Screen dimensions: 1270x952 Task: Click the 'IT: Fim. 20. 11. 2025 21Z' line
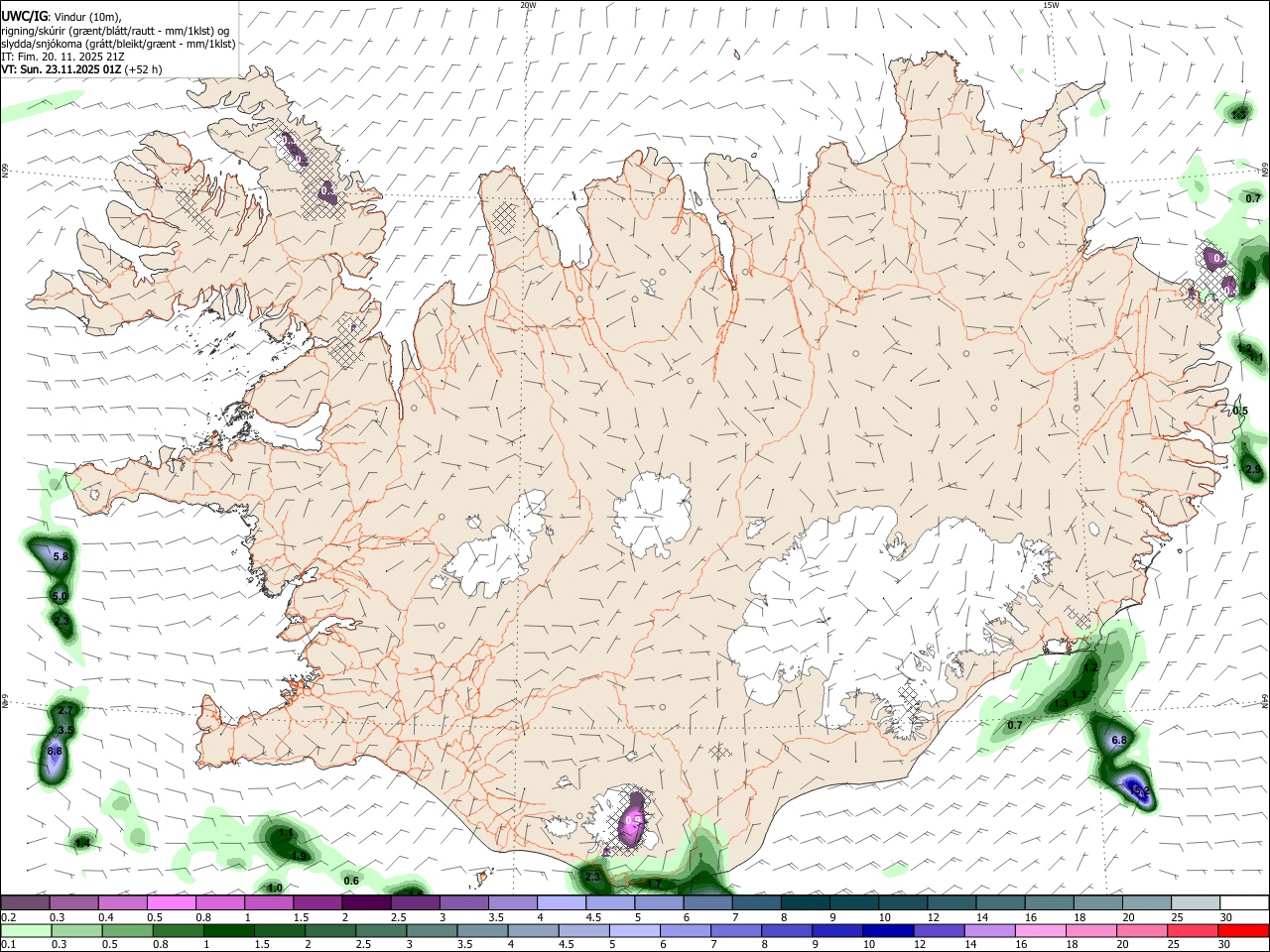tap(63, 57)
